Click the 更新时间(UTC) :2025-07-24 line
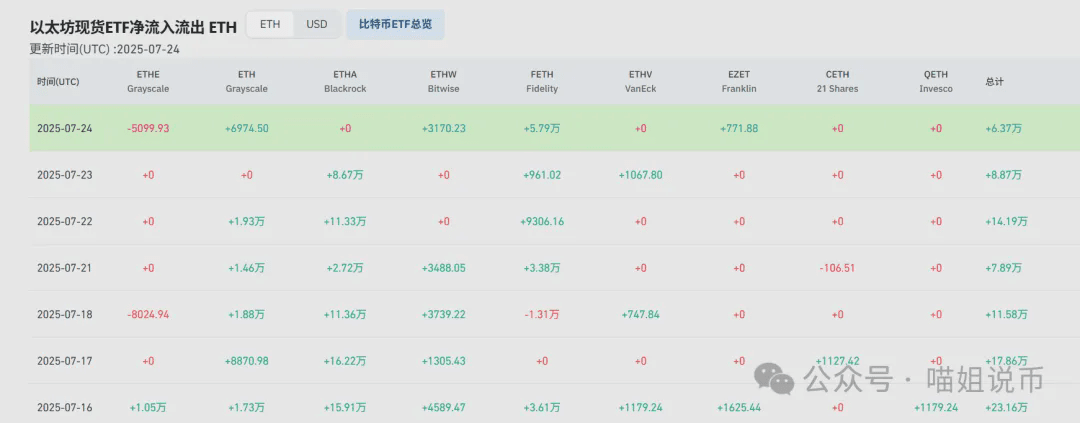Image resolution: width=1080 pixels, height=423 pixels. pyautogui.click(x=105, y=49)
